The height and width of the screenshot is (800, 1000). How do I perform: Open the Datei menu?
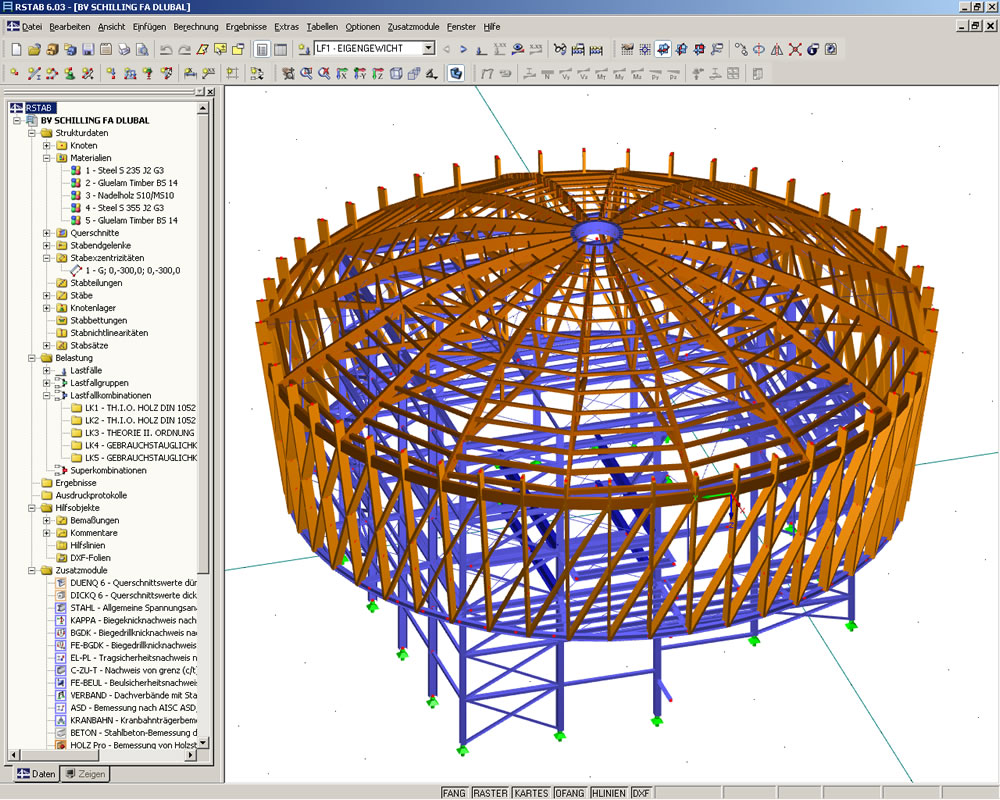[32, 27]
